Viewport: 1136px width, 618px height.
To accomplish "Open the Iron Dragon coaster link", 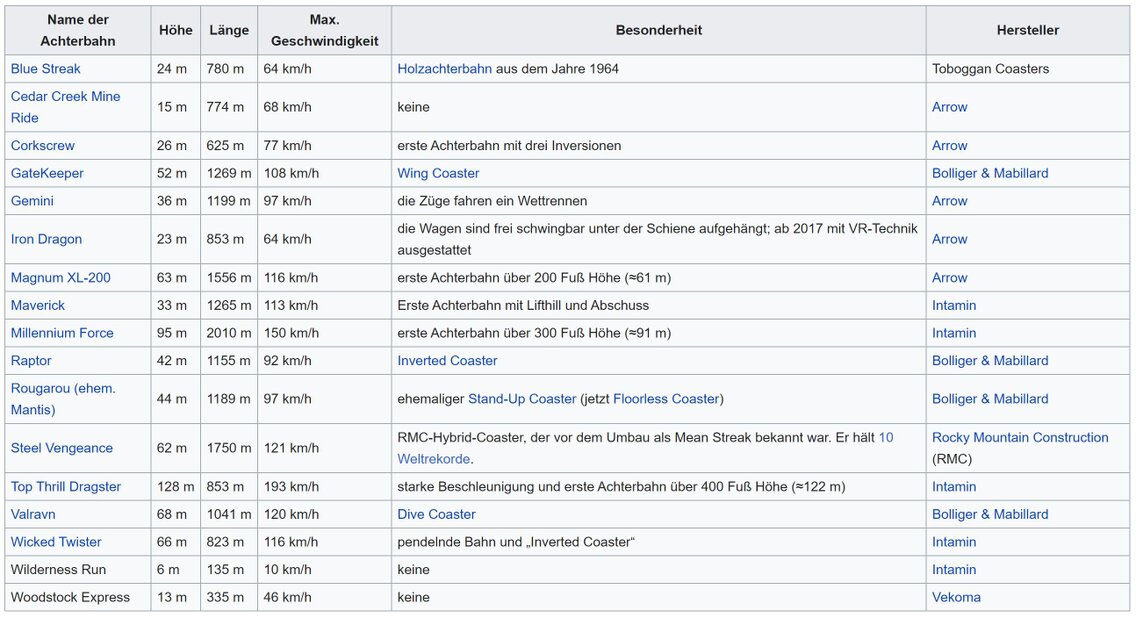I will tap(46, 239).
